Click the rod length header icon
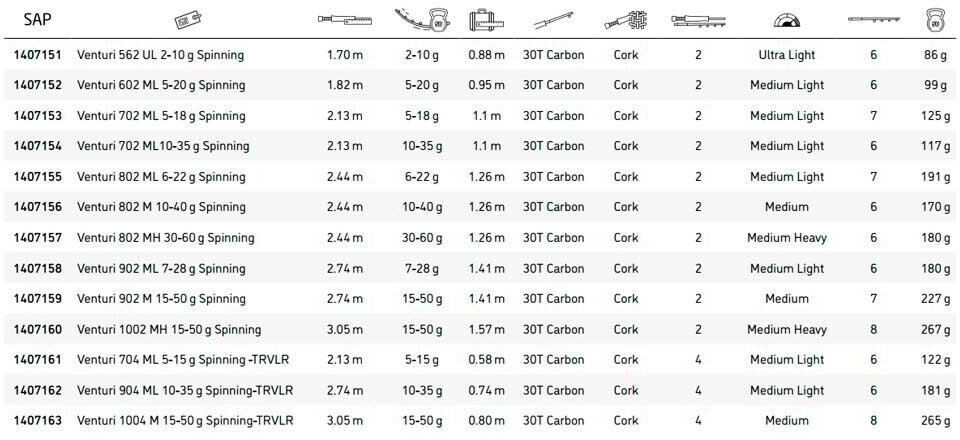 click(x=344, y=19)
